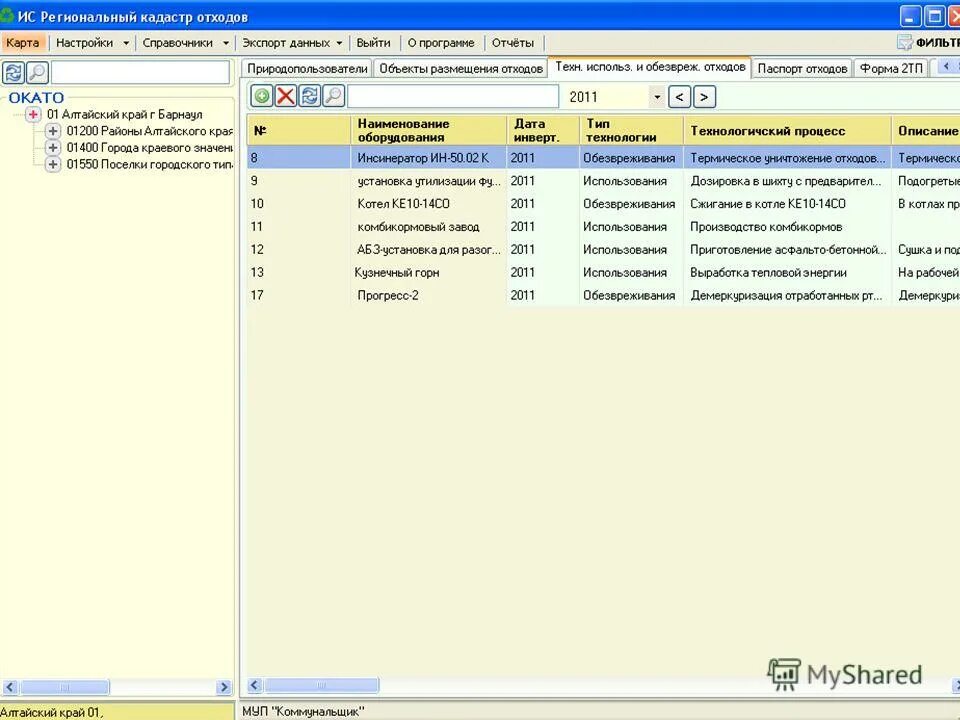The height and width of the screenshot is (720, 960).
Task: Click left panel horizontal scrollbar thumb
Action: click(64, 687)
